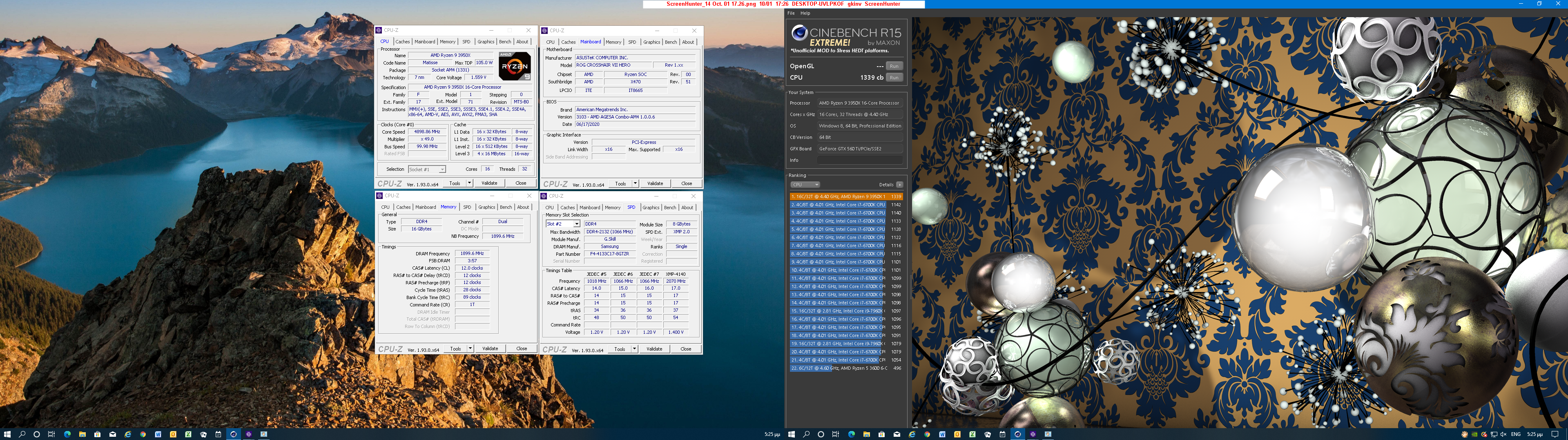Select ranking row 1 AMD Ryzen 9 3950X

coord(846,197)
